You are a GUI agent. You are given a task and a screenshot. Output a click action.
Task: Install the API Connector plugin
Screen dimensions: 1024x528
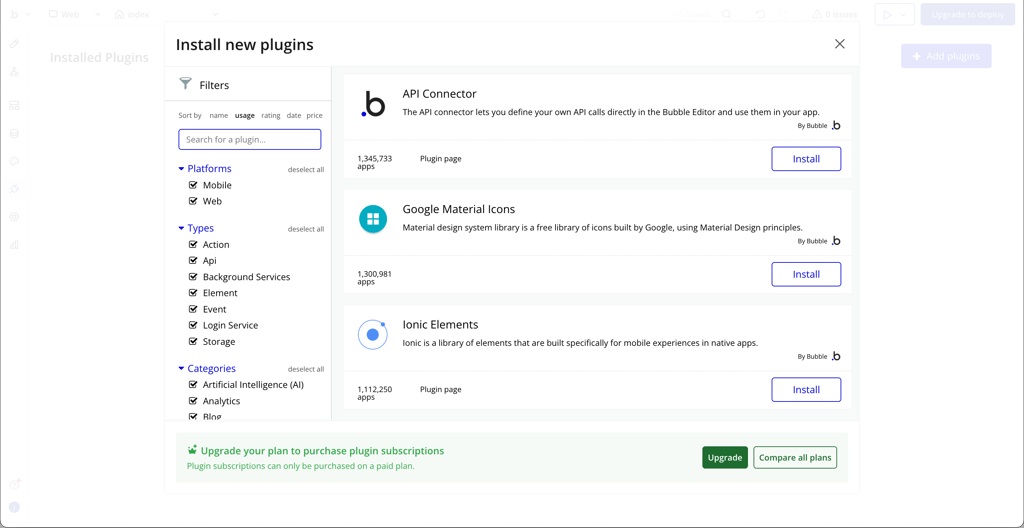[807, 159]
